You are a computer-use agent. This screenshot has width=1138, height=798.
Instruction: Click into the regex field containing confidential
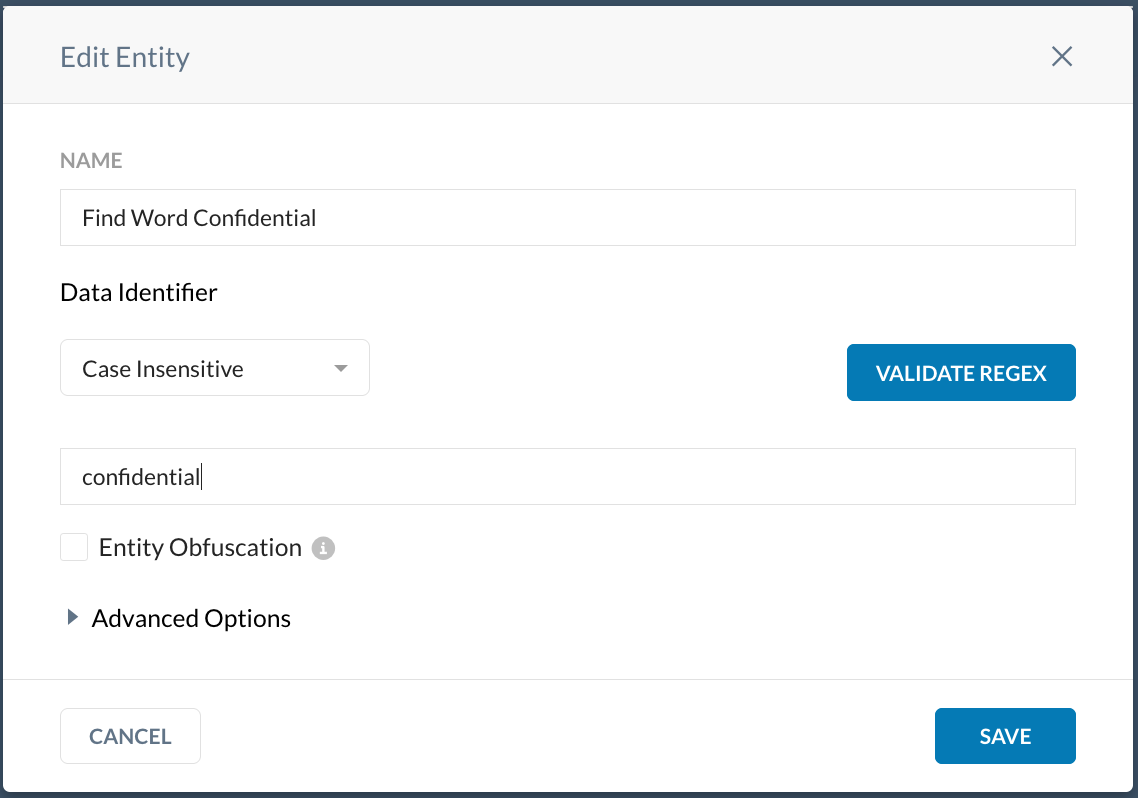pos(568,477)
